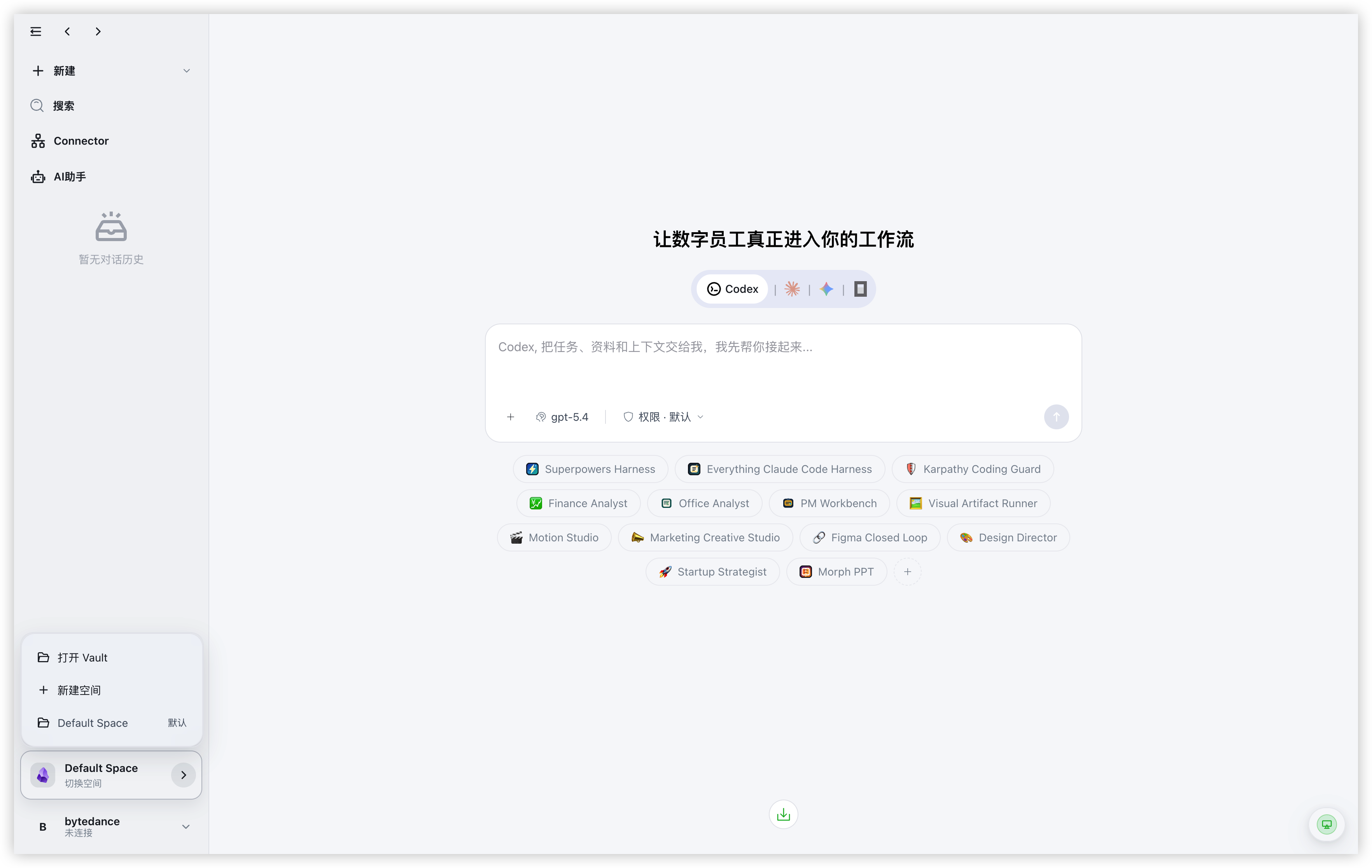Image resolution: width=1372 pixels, height=868 pixels.
Task: Open the green monitor floating button
Action: click(x=1326, y=824)
